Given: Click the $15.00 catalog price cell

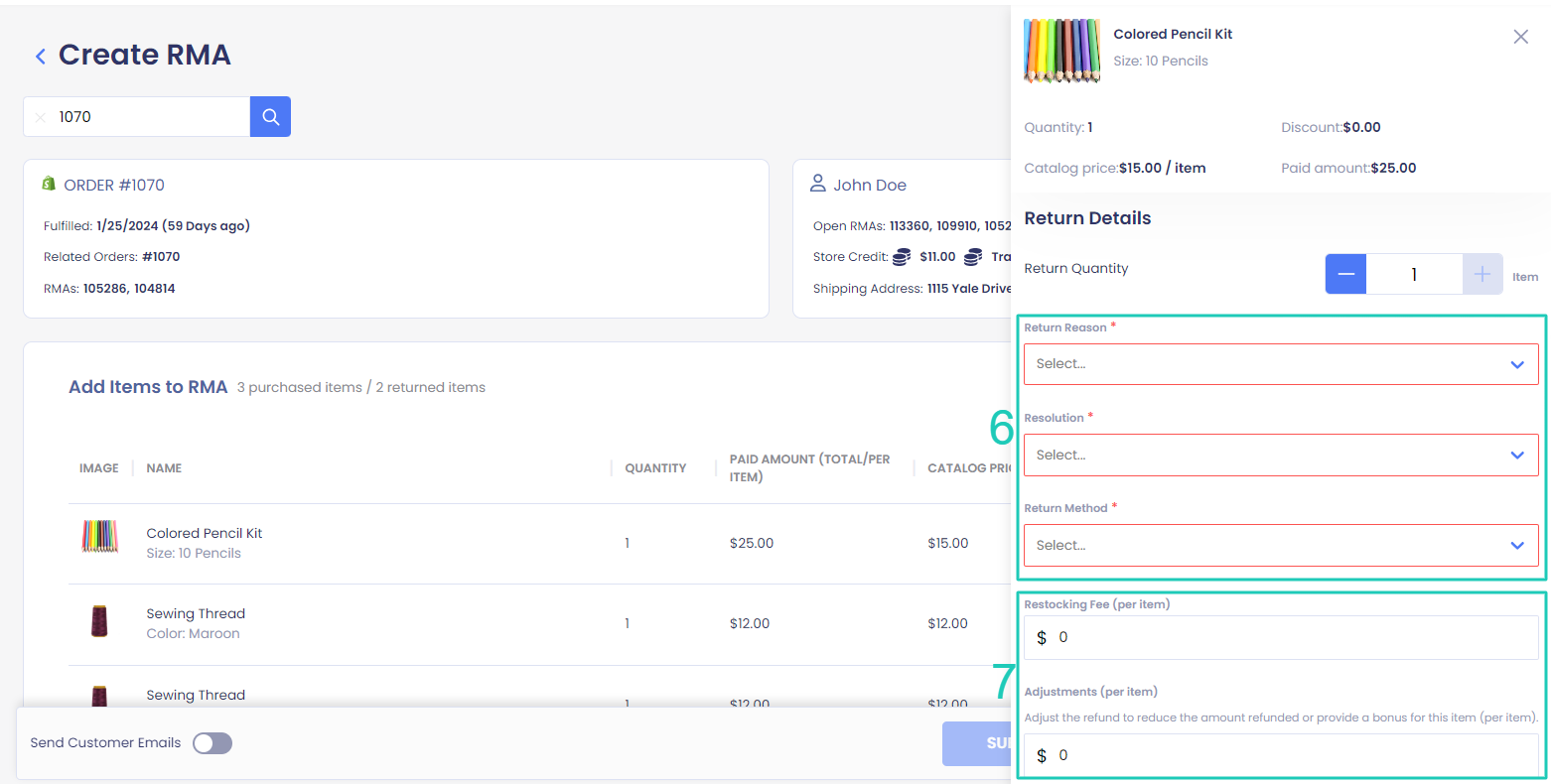Looking at the screenshot, I should [948, 543].
